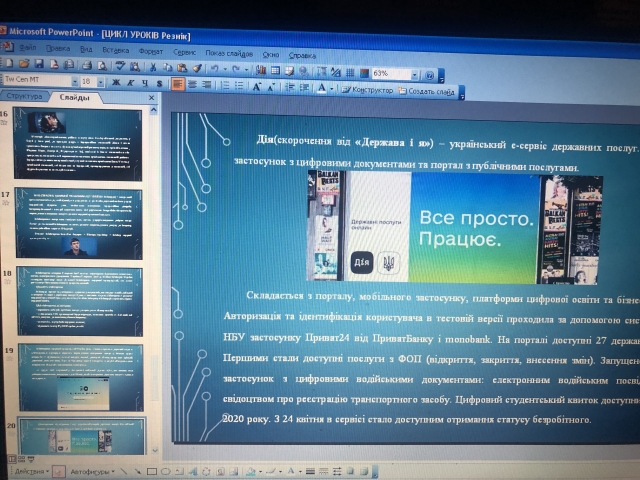This screenshot has height=480, width=640.
Task: Switch to the Структура tab
Action: pos(24,96)
